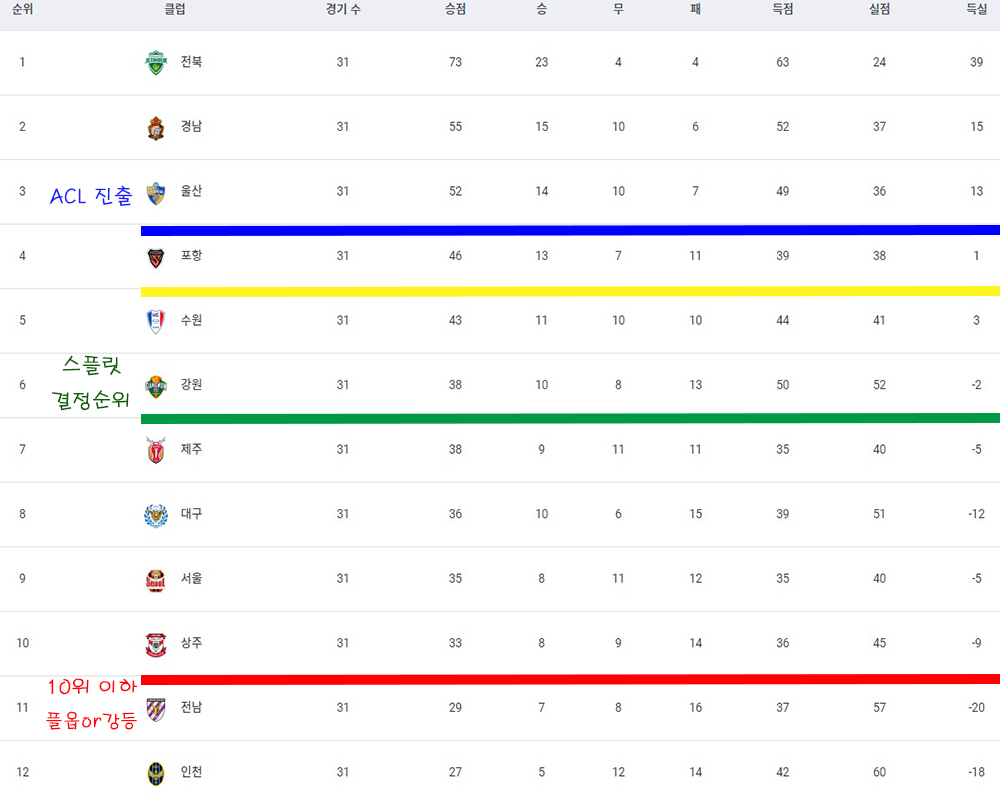Sort by the 승점 points column header
Image resolution: width=1000 pixels, height=800 pixels.
[455, 10]
